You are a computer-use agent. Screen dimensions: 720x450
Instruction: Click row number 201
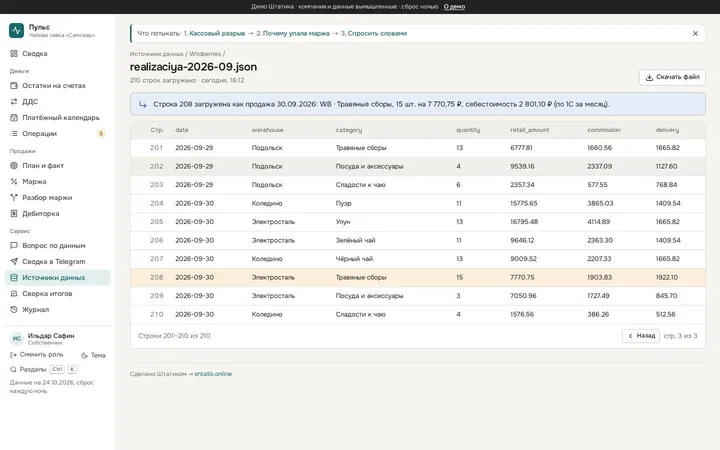pos(156,148)
